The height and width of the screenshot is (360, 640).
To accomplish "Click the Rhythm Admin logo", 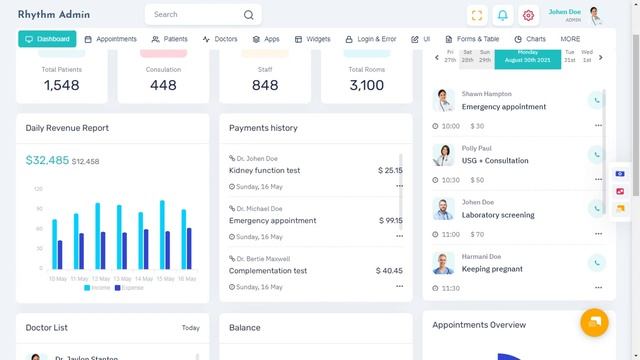I will point(54,15).
